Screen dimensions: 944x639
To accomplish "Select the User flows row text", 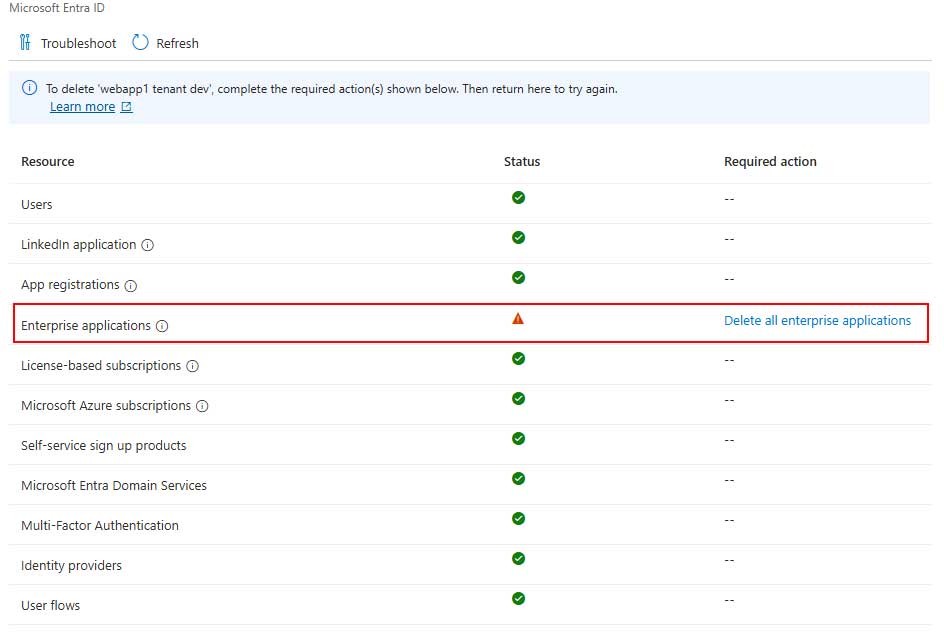I will pyautogui.click(x=51, y=606).
